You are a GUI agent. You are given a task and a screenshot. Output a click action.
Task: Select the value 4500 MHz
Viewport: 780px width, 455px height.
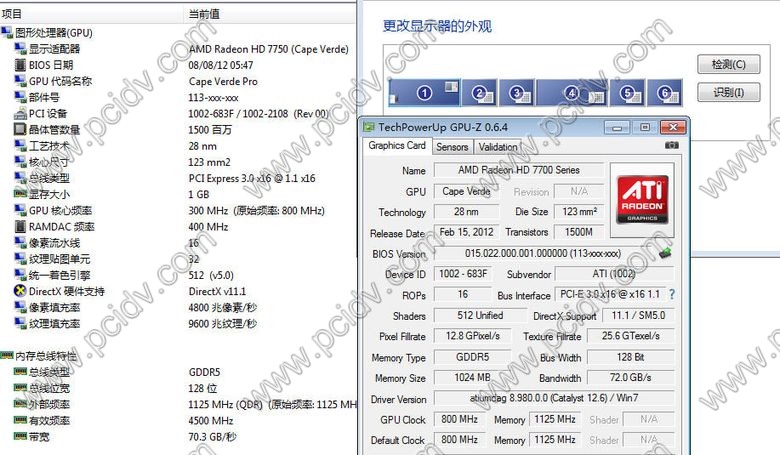[x=211, y=421]
